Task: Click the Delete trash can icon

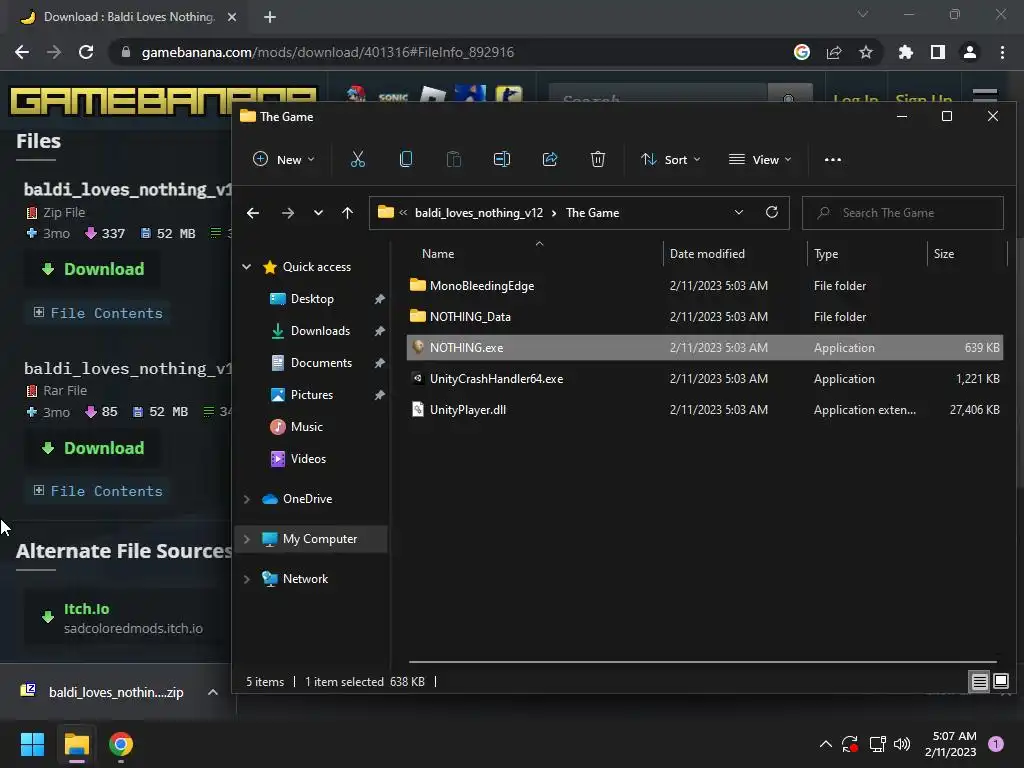Action: [598, 159]
